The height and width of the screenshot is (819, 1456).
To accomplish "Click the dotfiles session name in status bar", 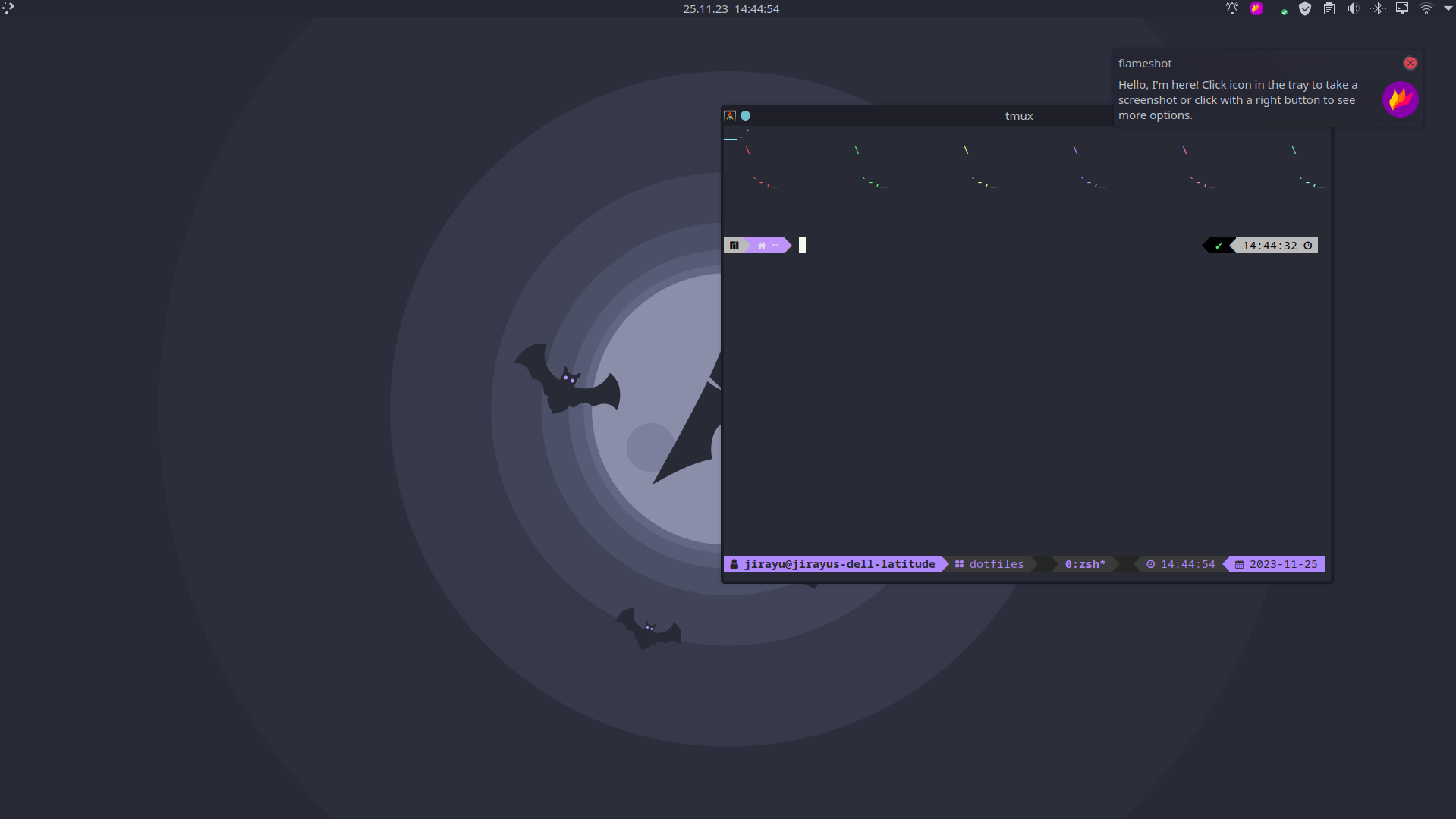I will point(995,564).
